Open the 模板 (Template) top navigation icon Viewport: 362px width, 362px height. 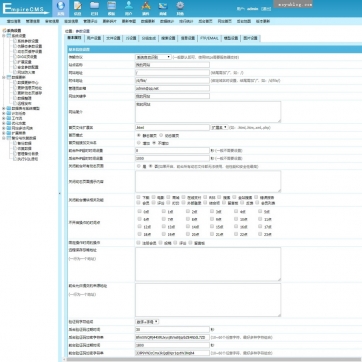112,8
